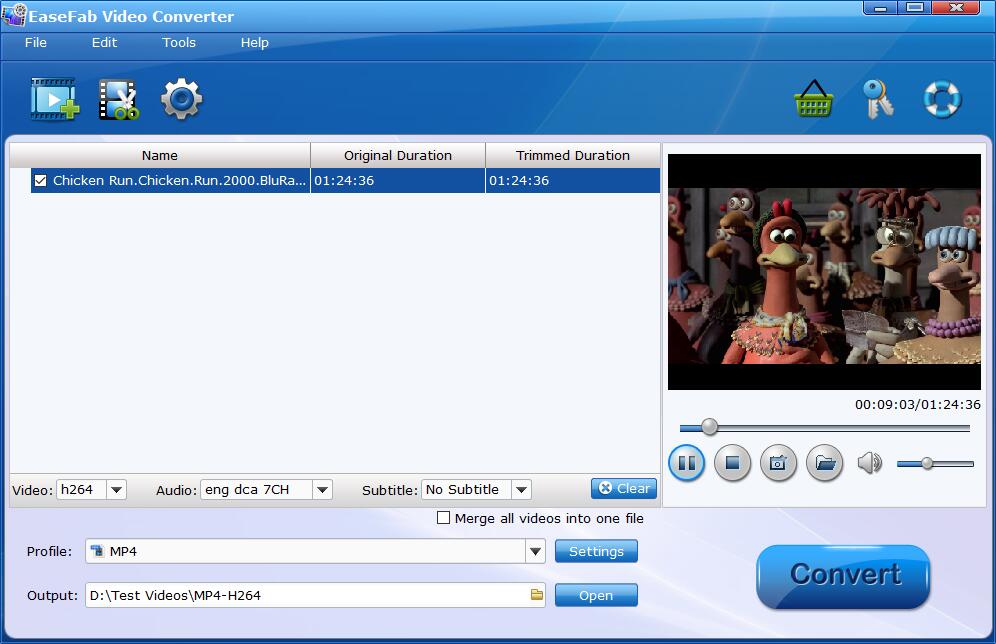Select the Chicken Run file row
996x644 pixels.
pyautogui.click(x=346, y=180)
